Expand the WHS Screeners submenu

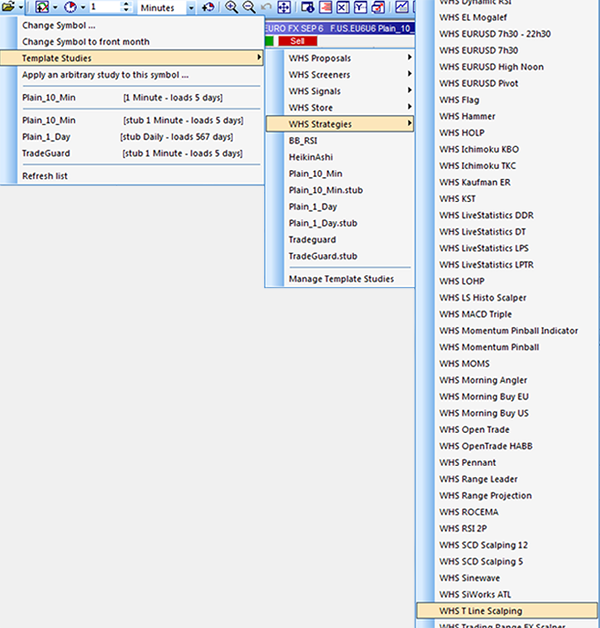pyautogui.click(x=340, y=75)
